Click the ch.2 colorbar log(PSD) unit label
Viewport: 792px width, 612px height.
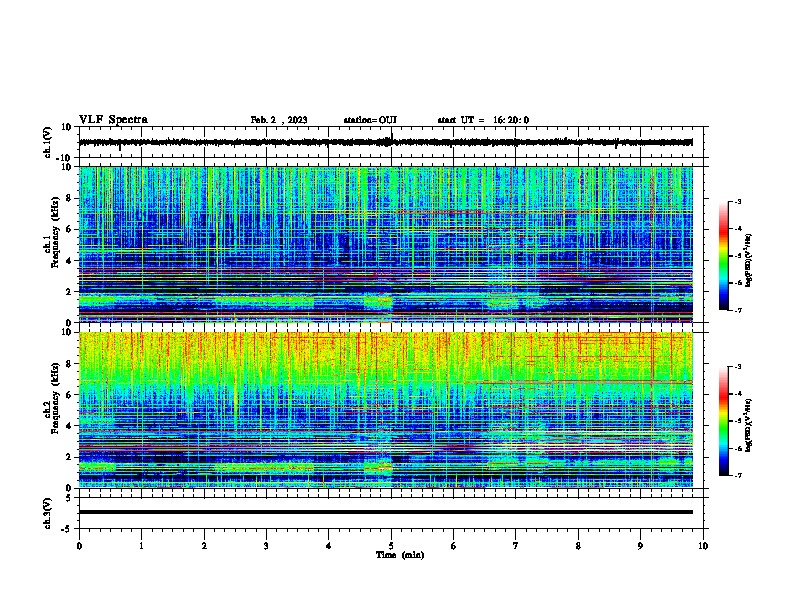tap(749, 425)
